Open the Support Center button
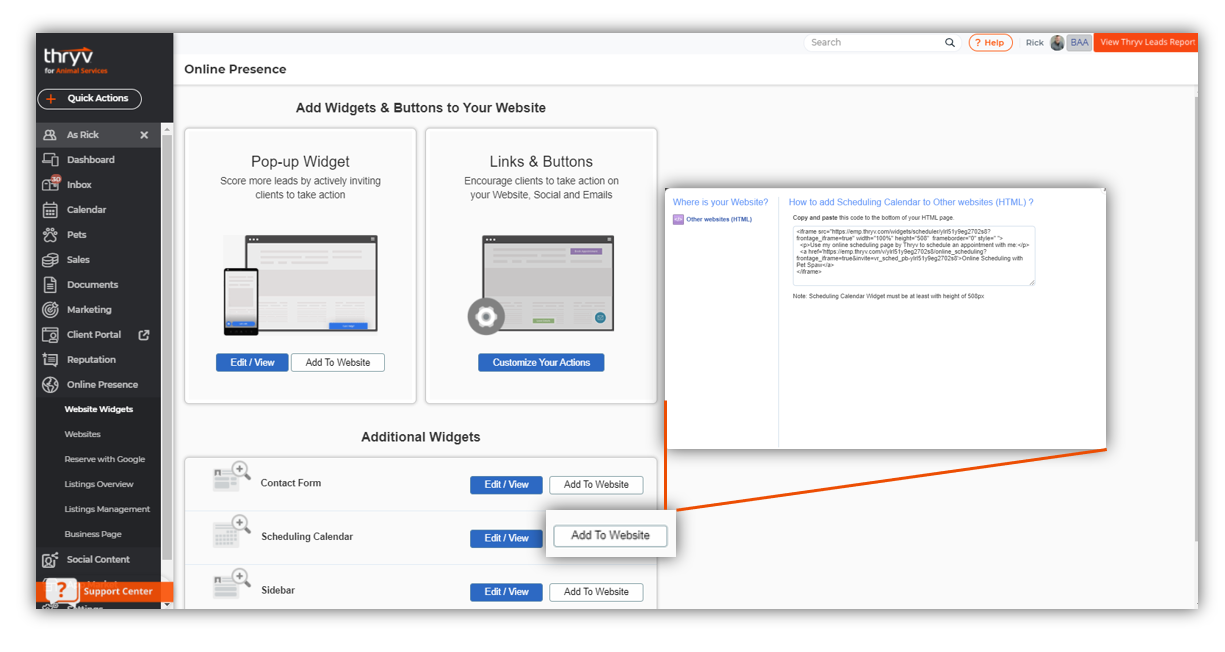1225x652 pixels. (x=104, y=591)
